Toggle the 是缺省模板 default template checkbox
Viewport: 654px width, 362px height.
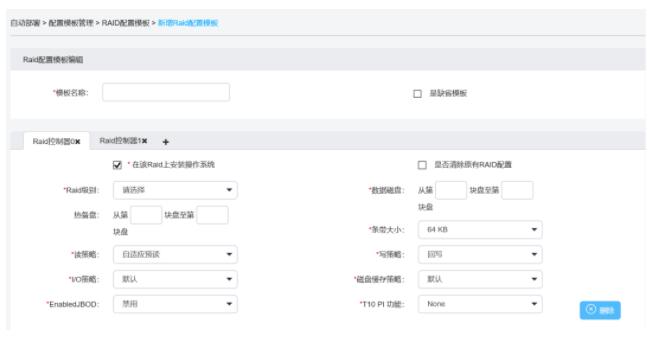[417, 93]
